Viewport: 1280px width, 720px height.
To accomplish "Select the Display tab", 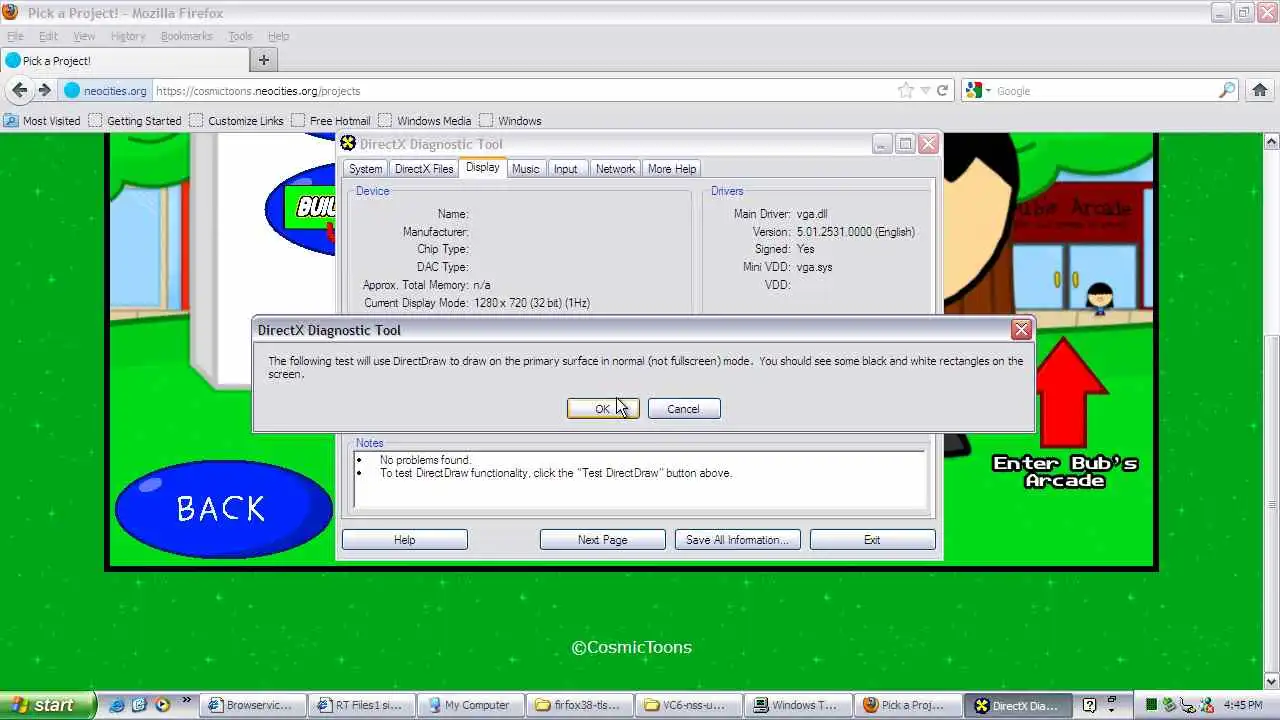I will coord(482,168).
